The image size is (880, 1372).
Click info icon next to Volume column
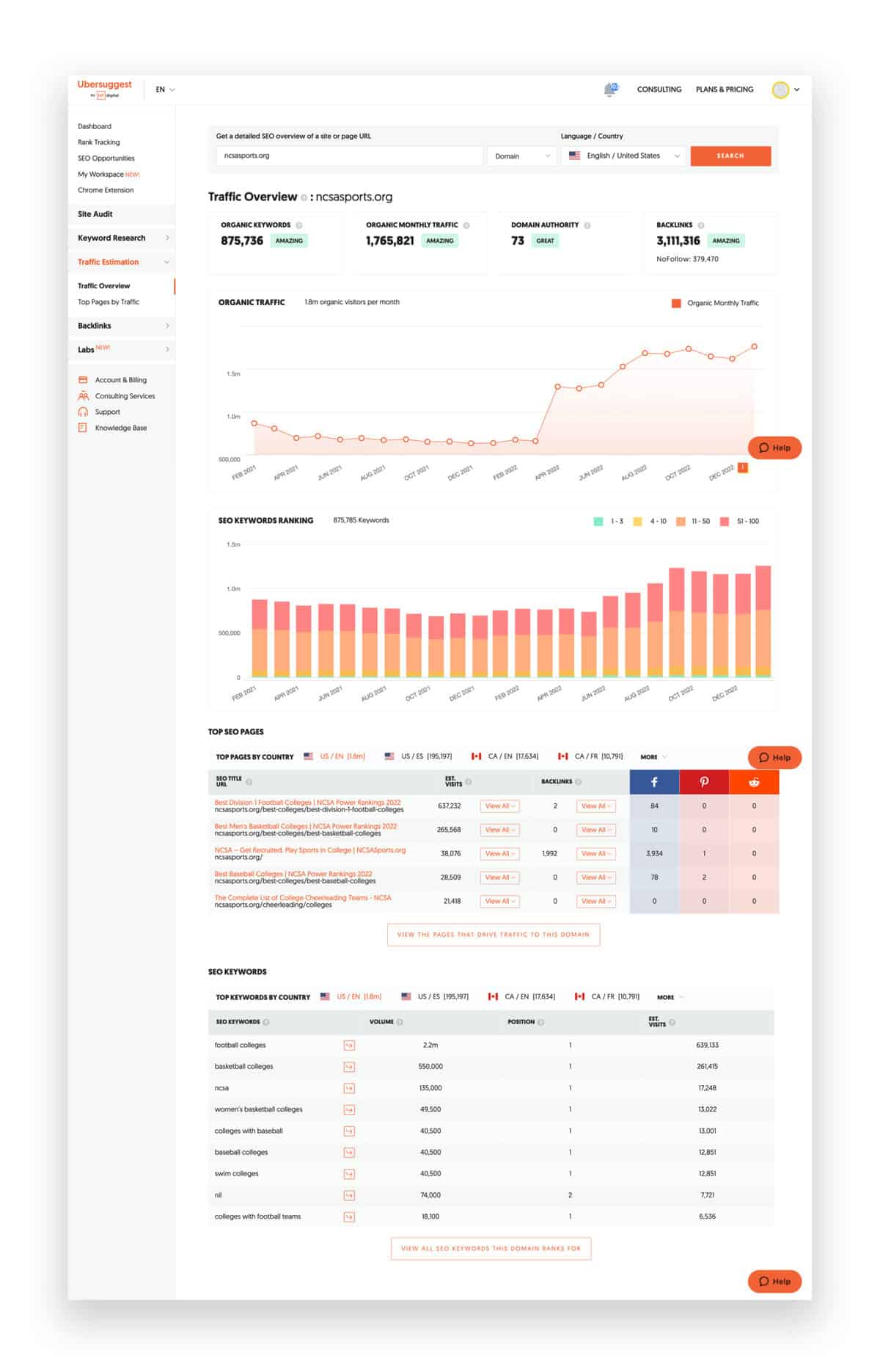tap(400, 1022)
